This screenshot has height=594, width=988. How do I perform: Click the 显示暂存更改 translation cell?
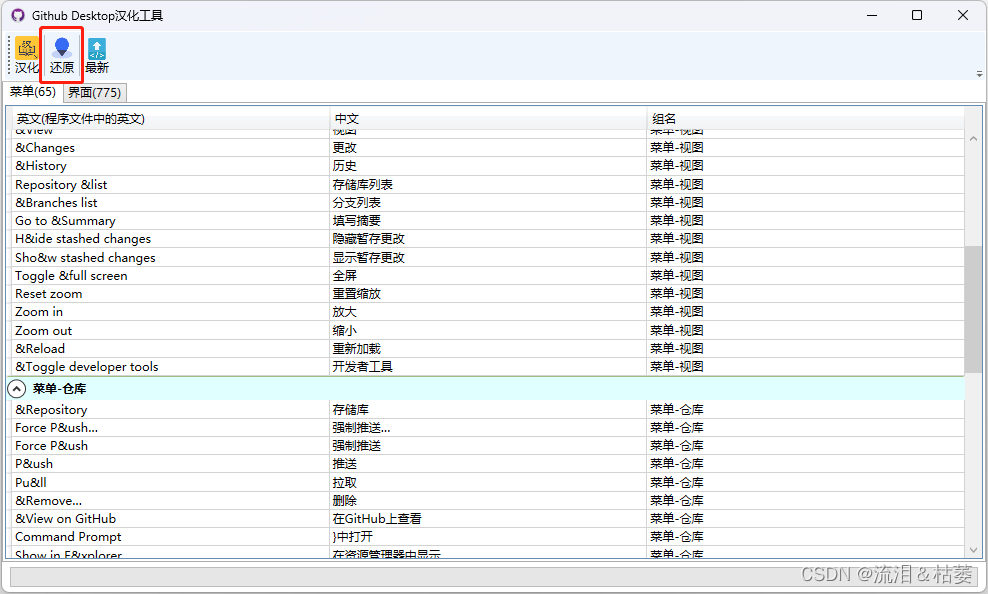tap(488, 258)
